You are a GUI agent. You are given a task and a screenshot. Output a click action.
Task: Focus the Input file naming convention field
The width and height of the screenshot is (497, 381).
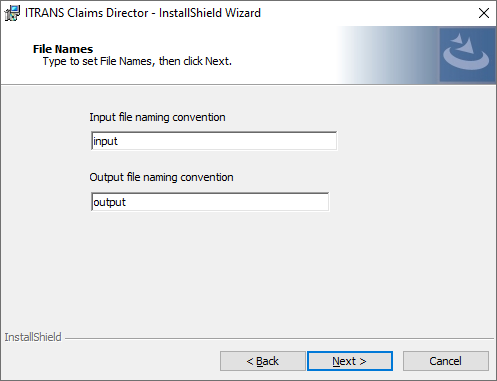click(x=214, y=141)
